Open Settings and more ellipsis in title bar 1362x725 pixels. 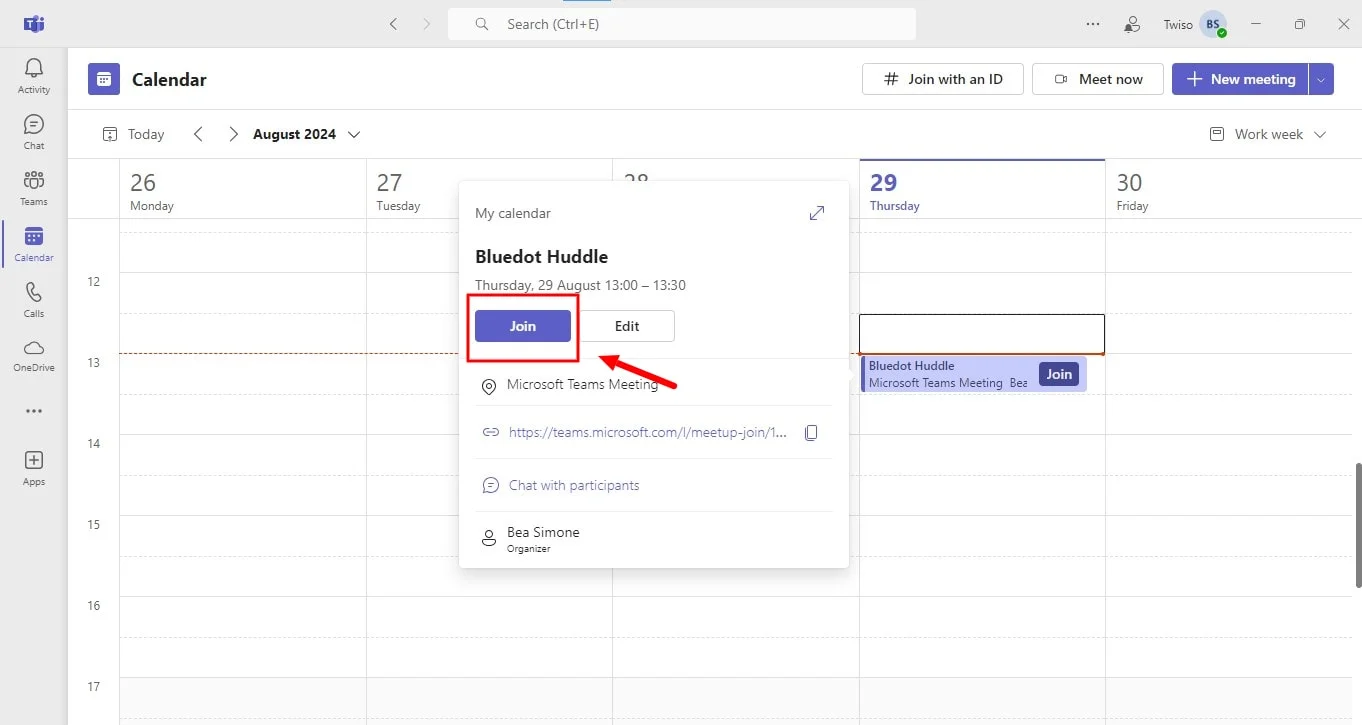(x=1093, y=24)
